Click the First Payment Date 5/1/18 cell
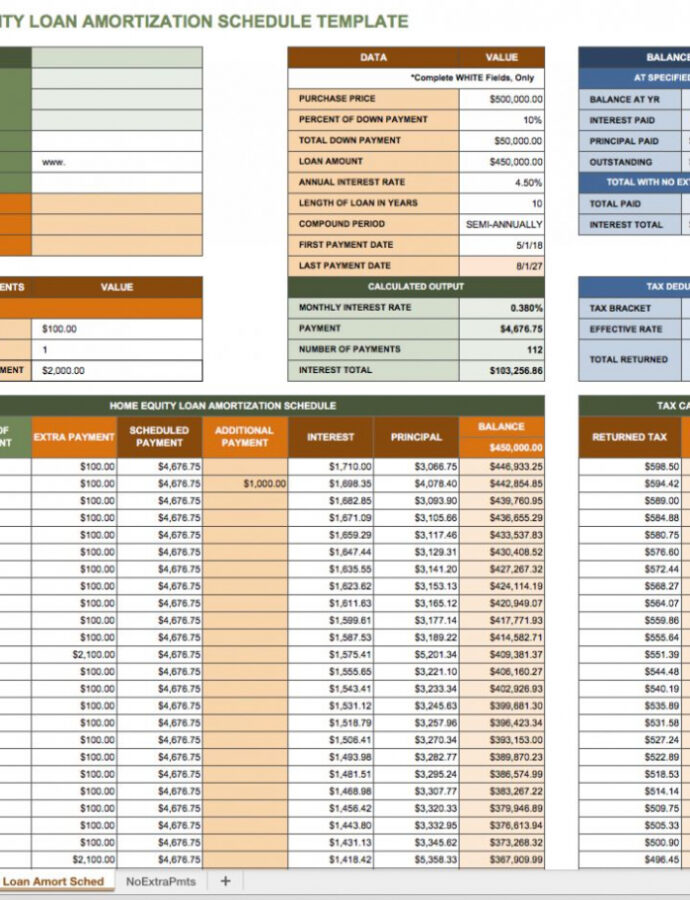690x900 pixels. [x=502, y=245]
